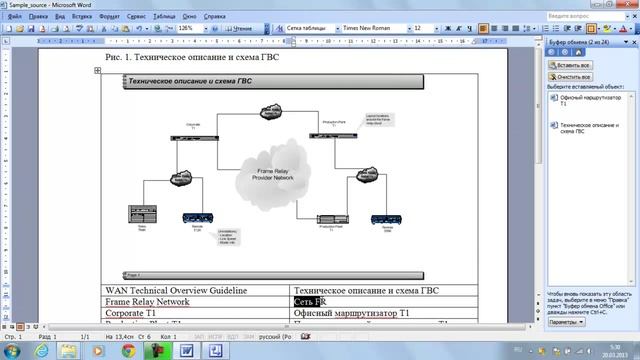Open a file with the folder icon
Viewport: 640px width, 360px height.
[x=20, y=29]
